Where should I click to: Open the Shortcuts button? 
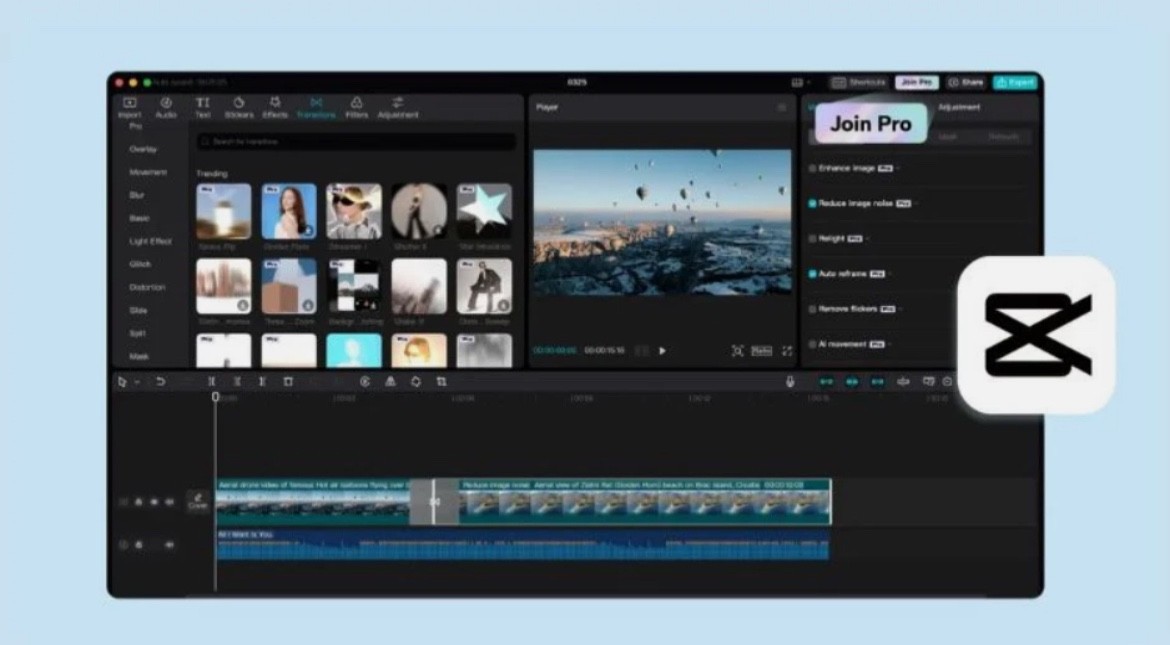[x=858, y=82]
